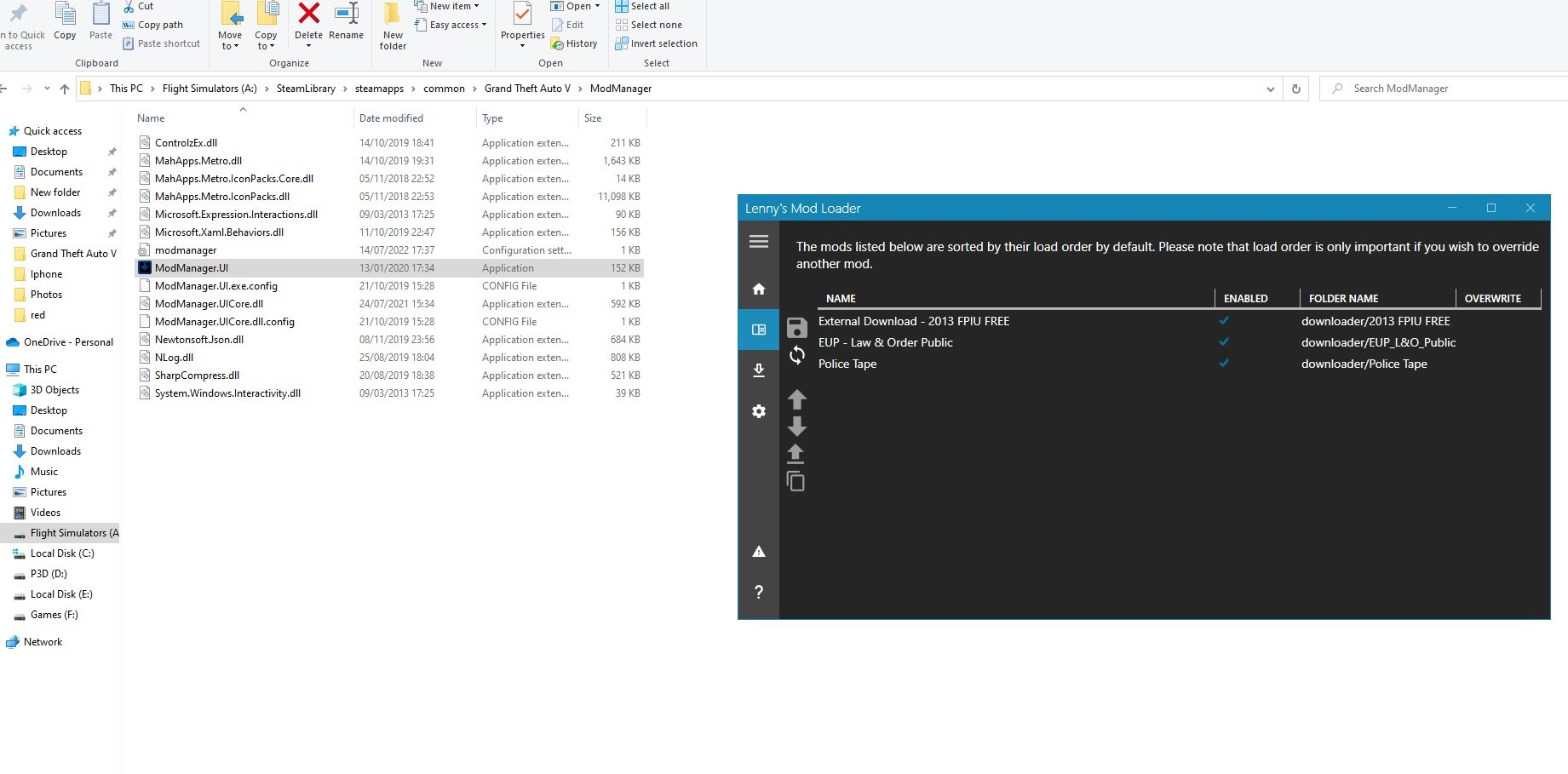Refresh the mod list with reload icon
Screen dimensions: 1568x774
pos(796,355)
